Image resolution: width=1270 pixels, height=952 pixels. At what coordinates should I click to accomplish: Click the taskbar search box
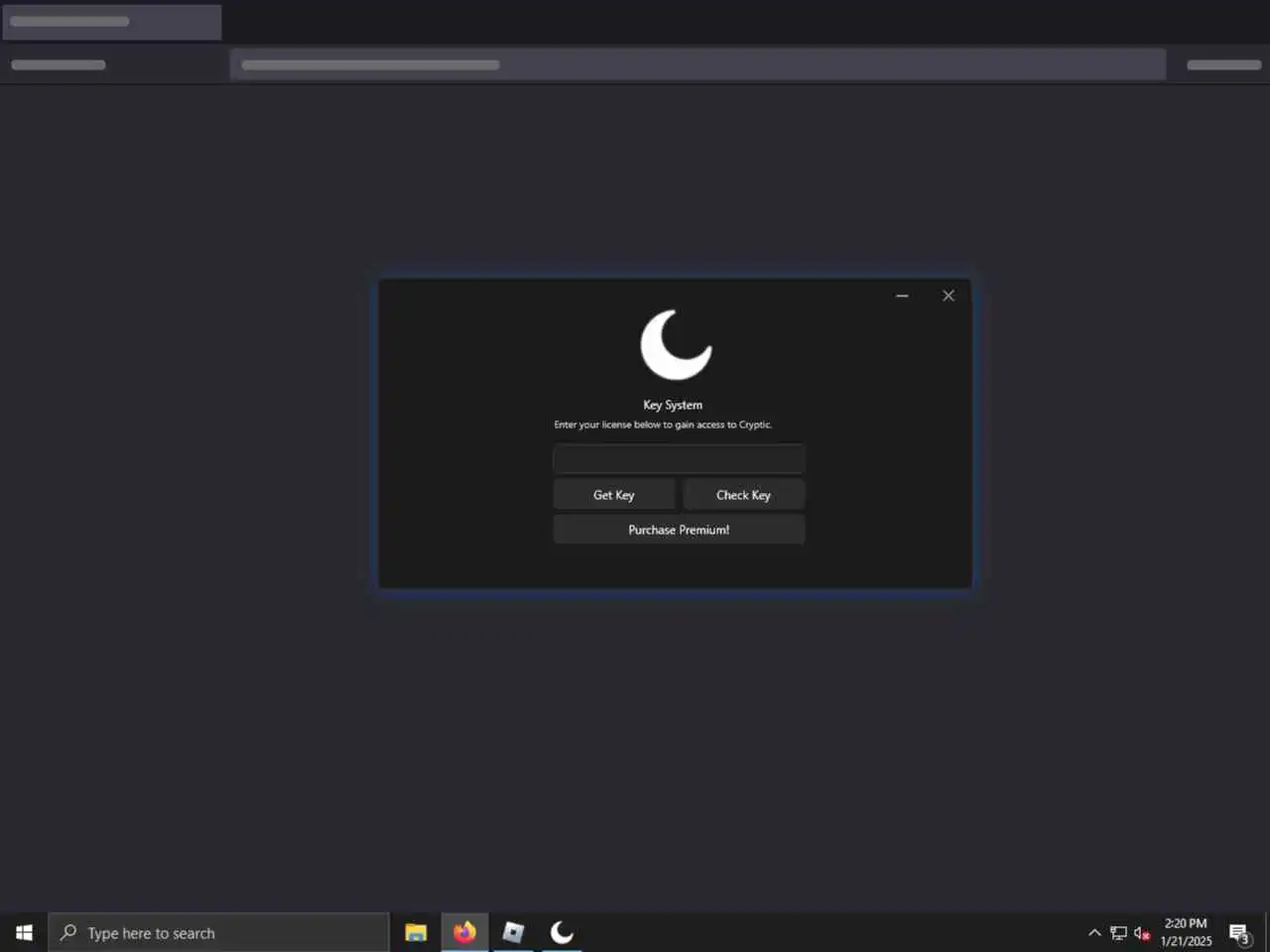218,932
